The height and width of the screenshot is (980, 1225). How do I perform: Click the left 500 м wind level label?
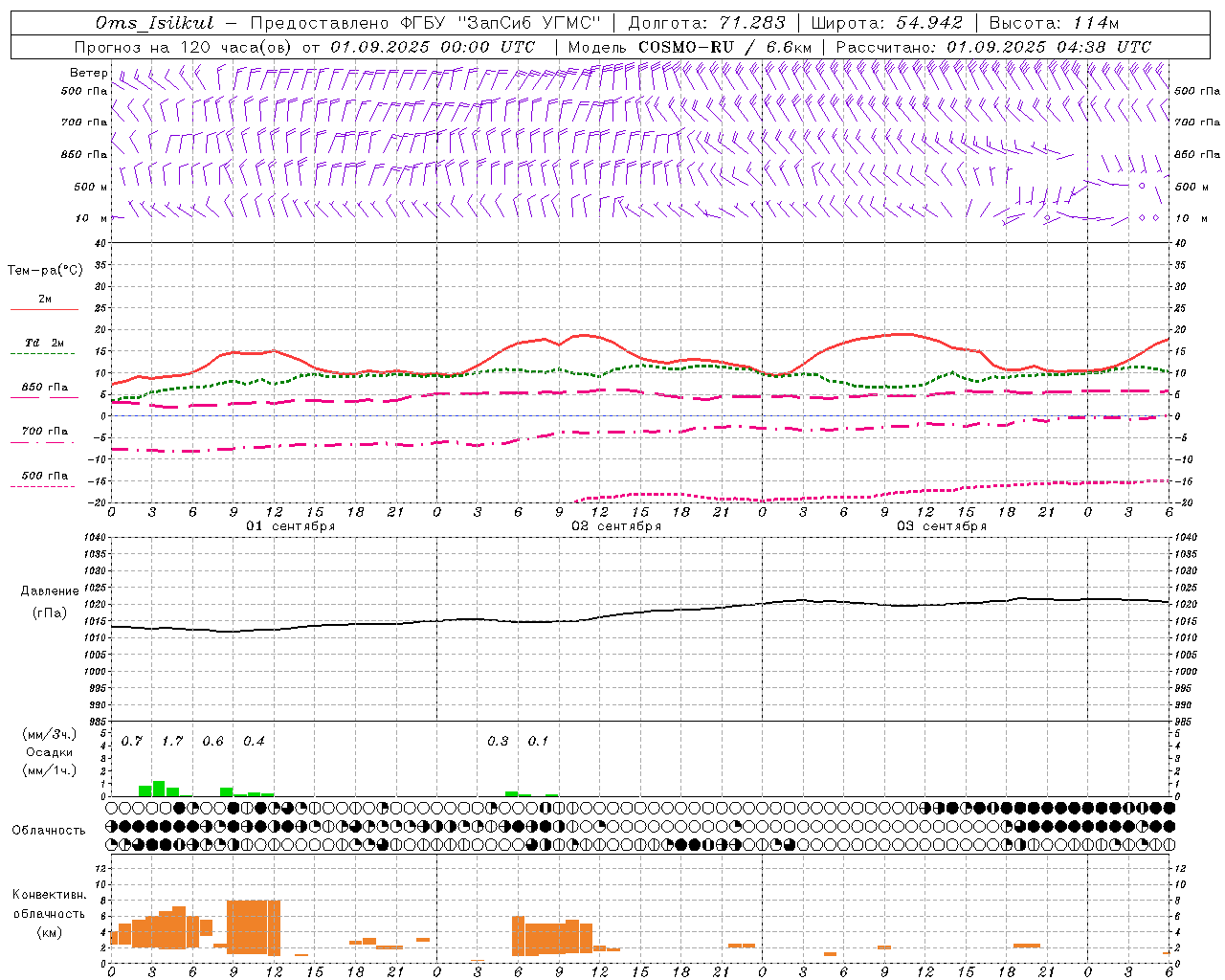point(91,188)
